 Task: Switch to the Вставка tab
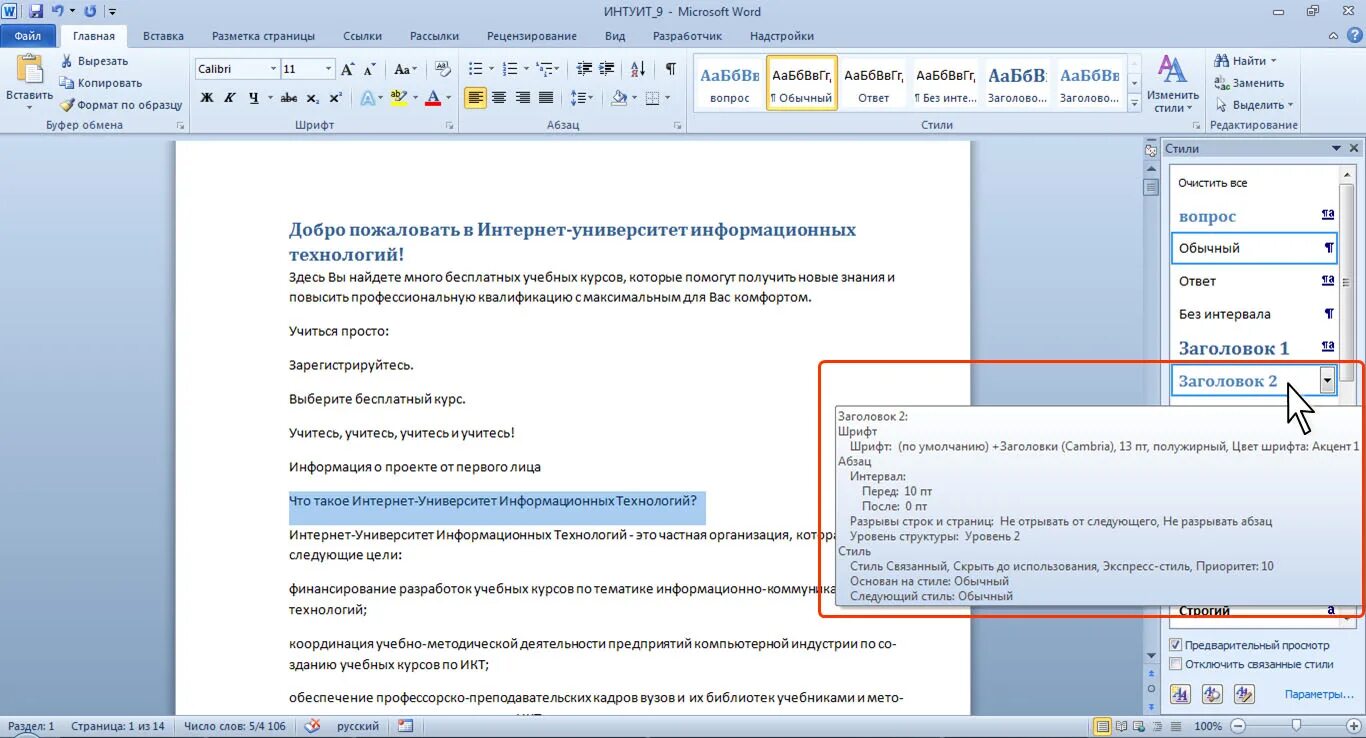[x=163, y=36]
